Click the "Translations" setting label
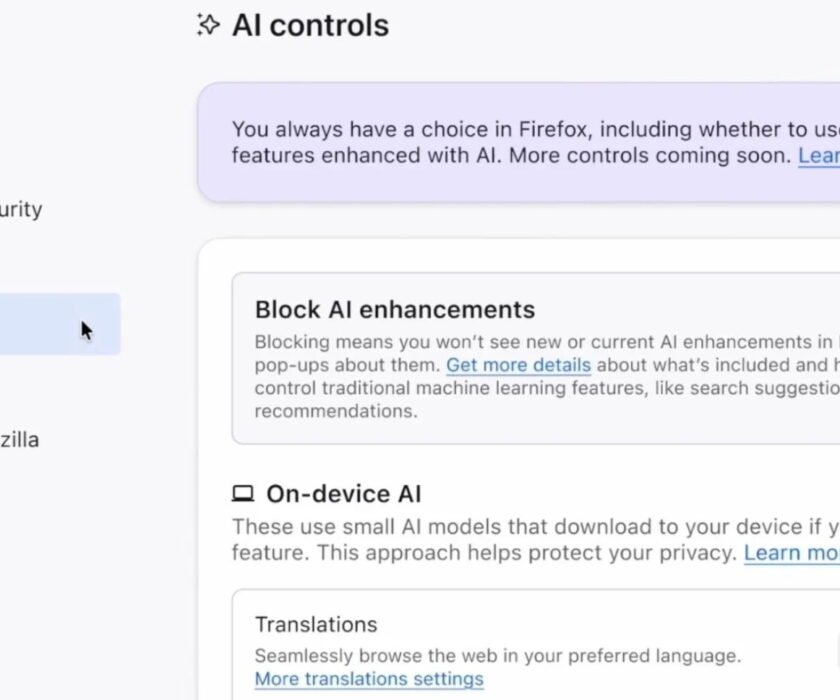Screen dimensions: 840x700 coord(316,624)
